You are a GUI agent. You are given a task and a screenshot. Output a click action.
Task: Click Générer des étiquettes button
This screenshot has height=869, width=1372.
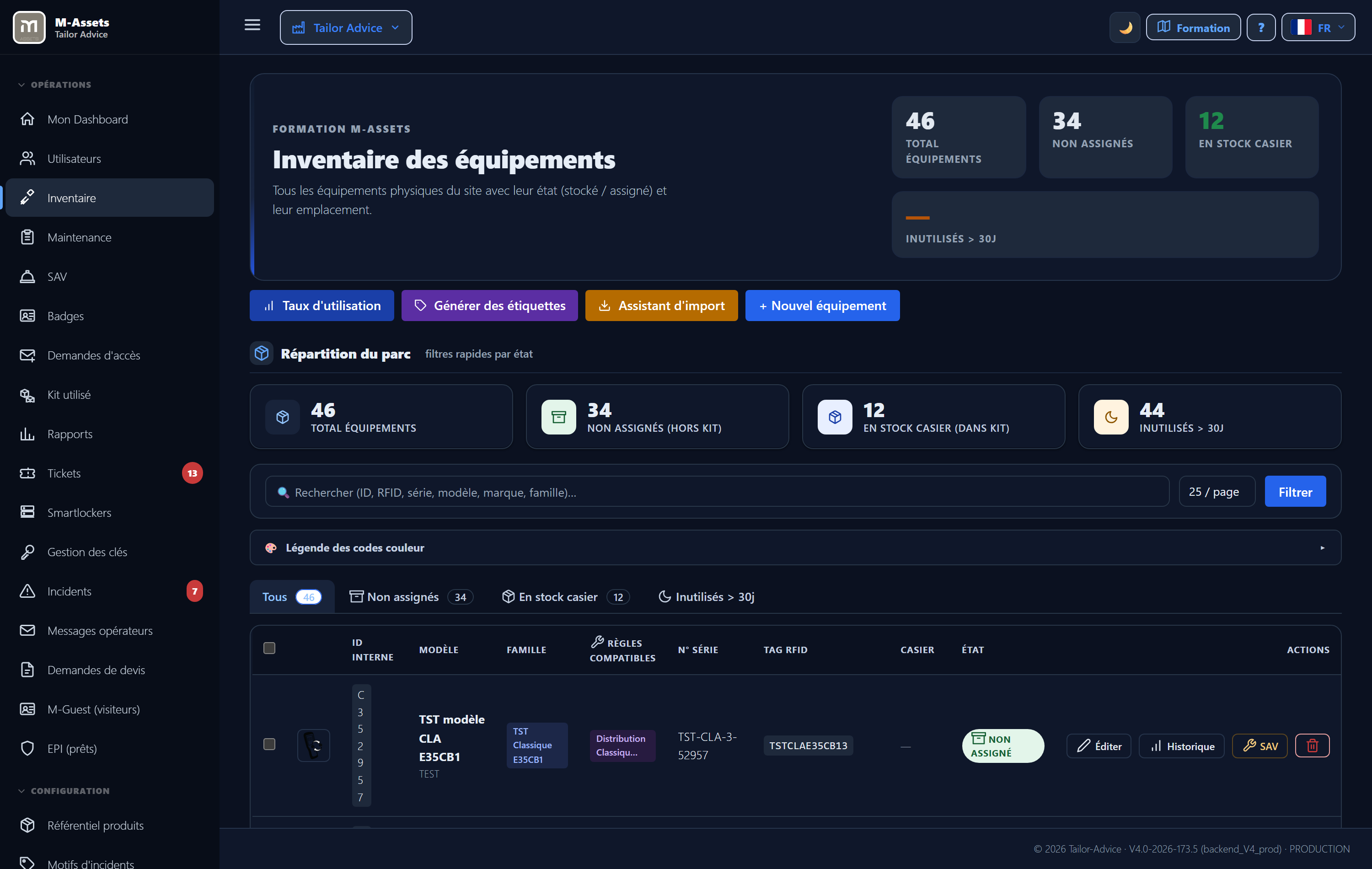pos(489,306)
